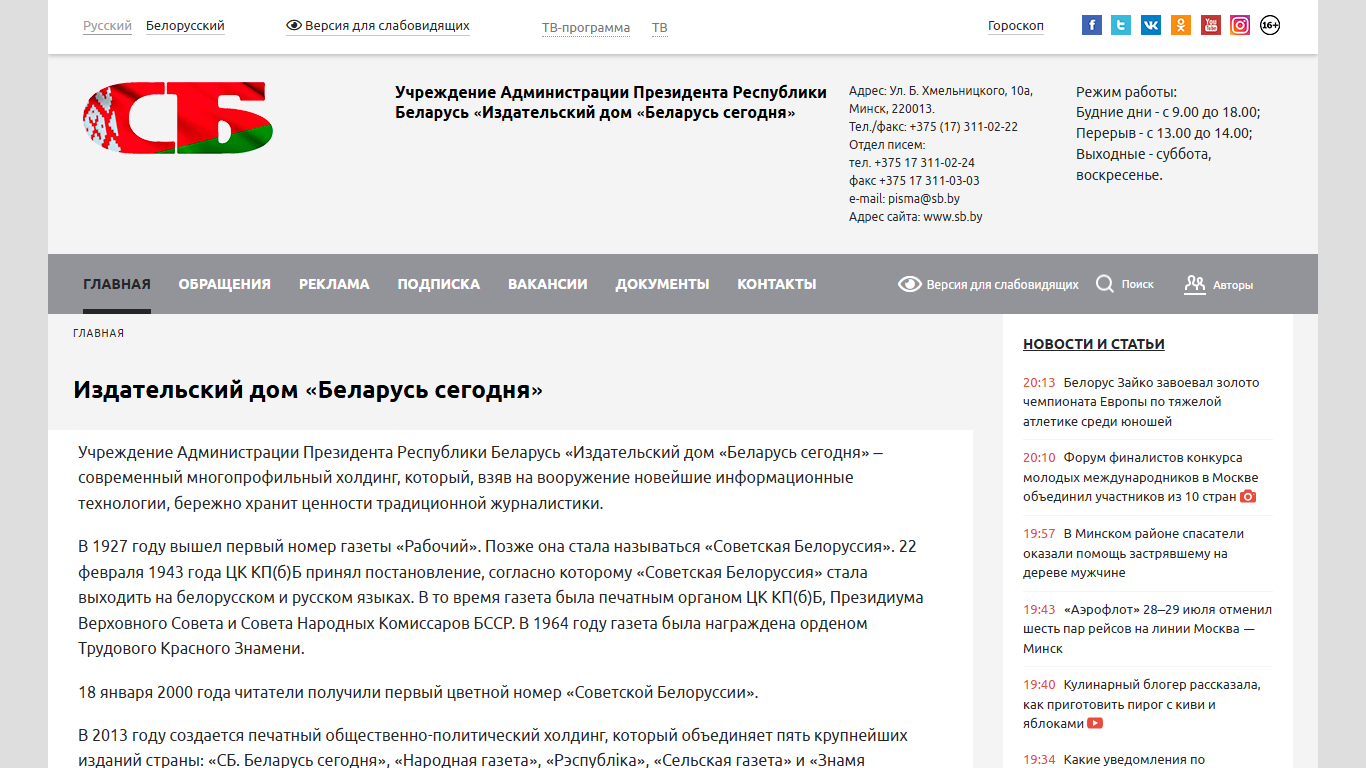Open the ДОКУМЕНТЫ menu item
Viewport: 1366px width, 768px height.
click(663, 284)
